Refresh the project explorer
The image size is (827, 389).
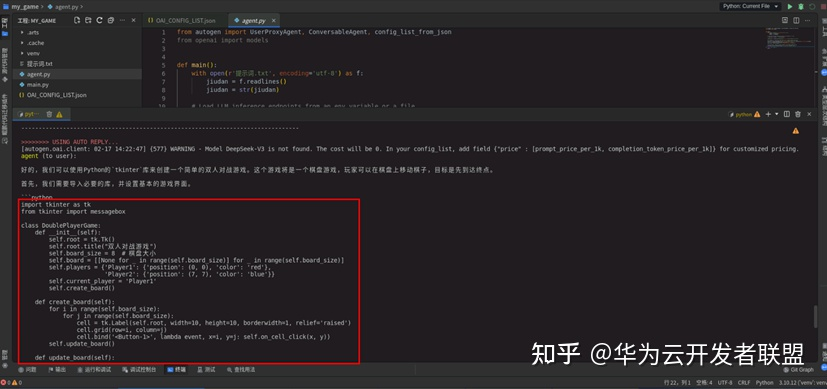(99, 20)
